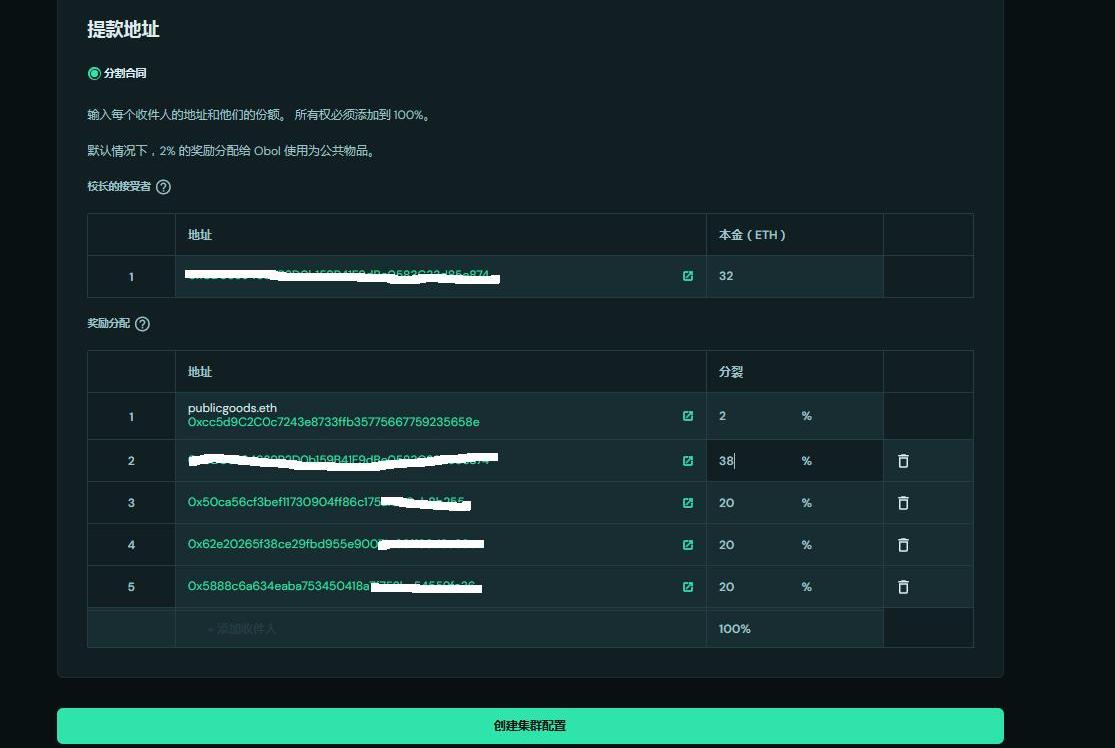1115x748 pixels.
Task: Click the publicgoods.eth name
Action: pos(233,408)
